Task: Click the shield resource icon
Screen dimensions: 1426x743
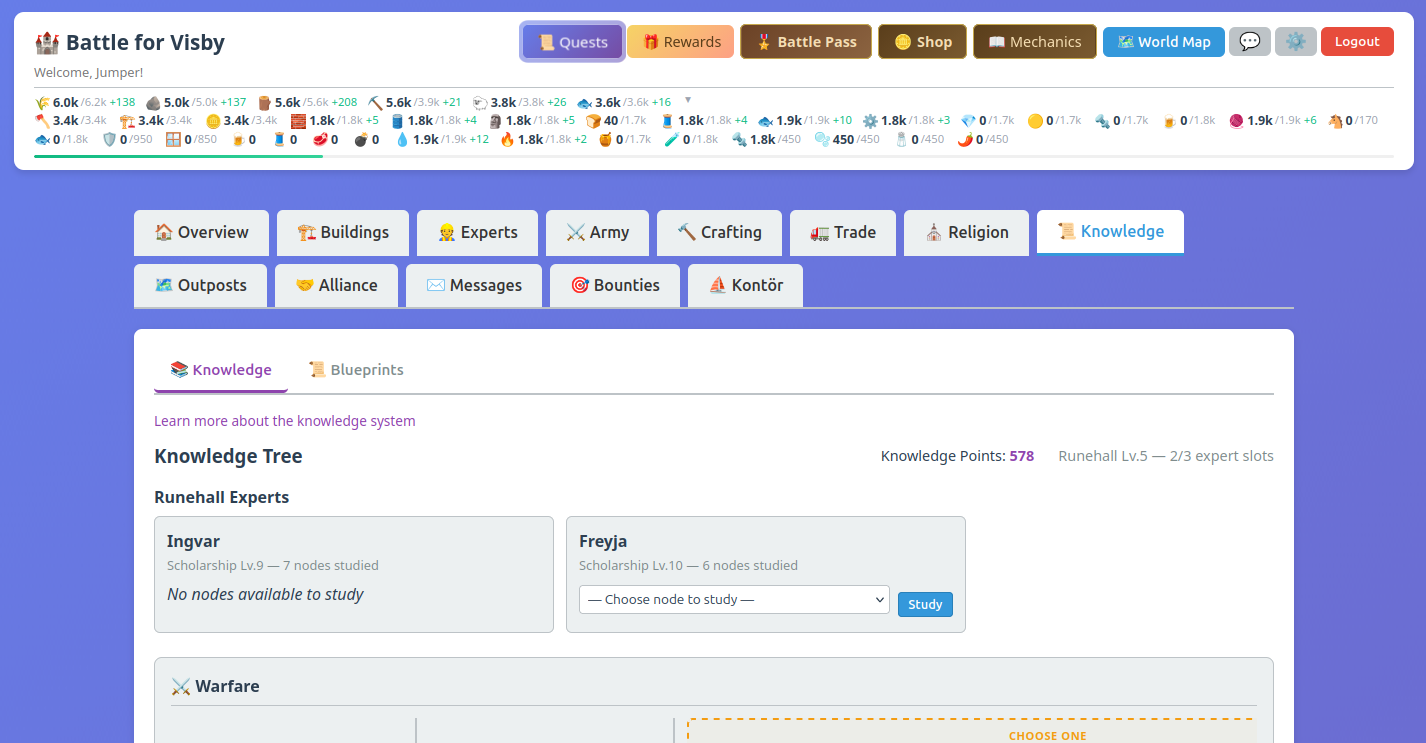Action: pyautogui.click(x=109, y=140)
